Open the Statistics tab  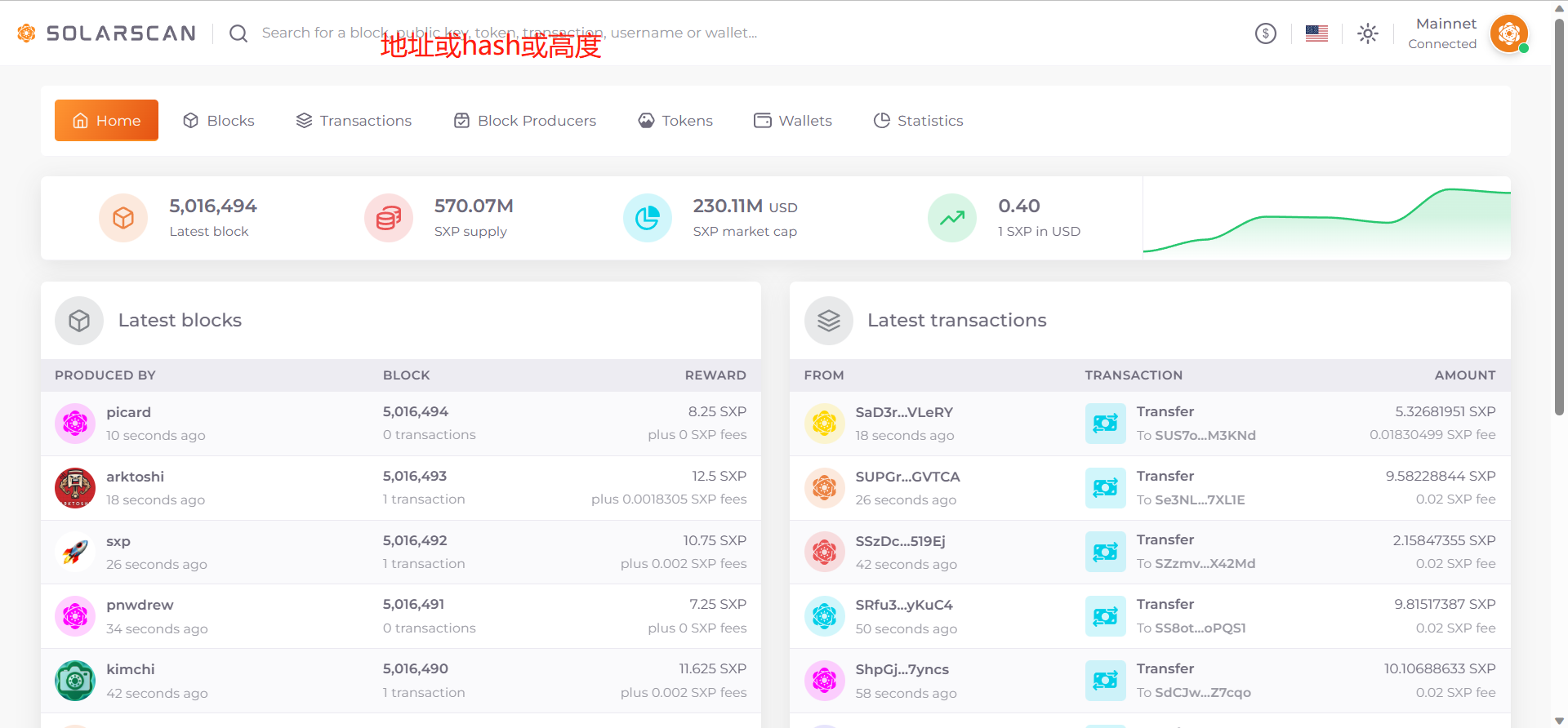[919, 121]
